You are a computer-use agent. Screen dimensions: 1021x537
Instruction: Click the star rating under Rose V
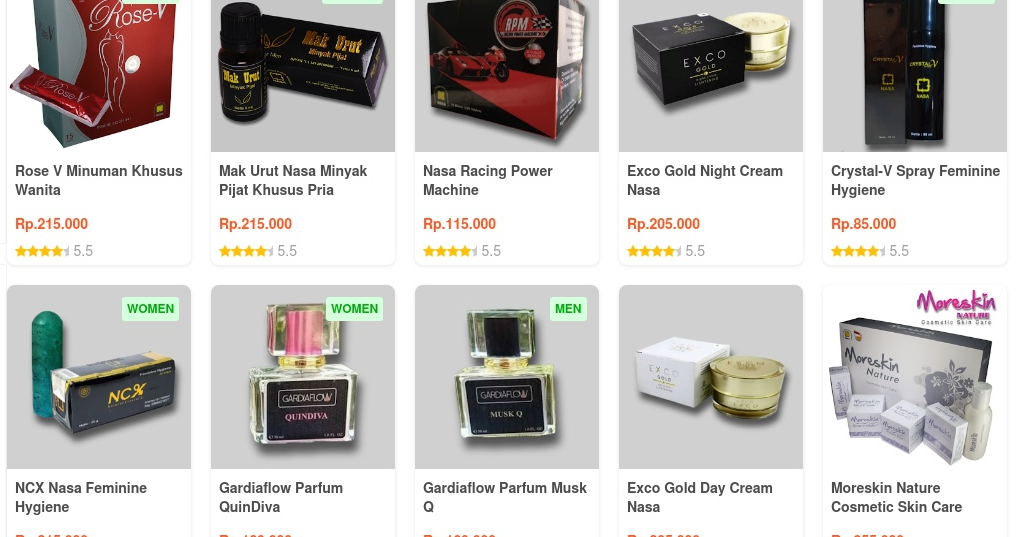pos(42,251)
